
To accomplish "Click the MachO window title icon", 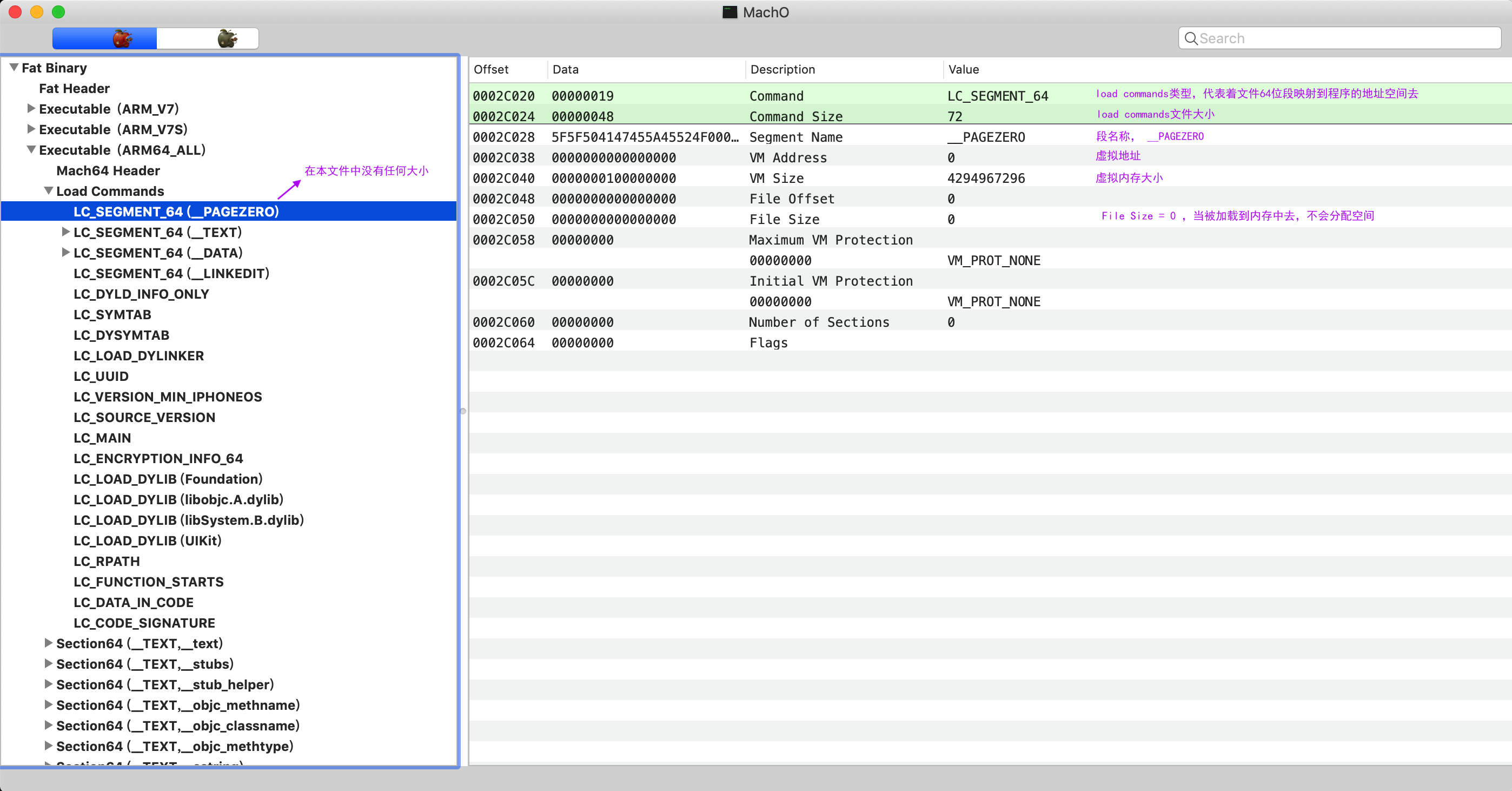I will pos(729,12).
